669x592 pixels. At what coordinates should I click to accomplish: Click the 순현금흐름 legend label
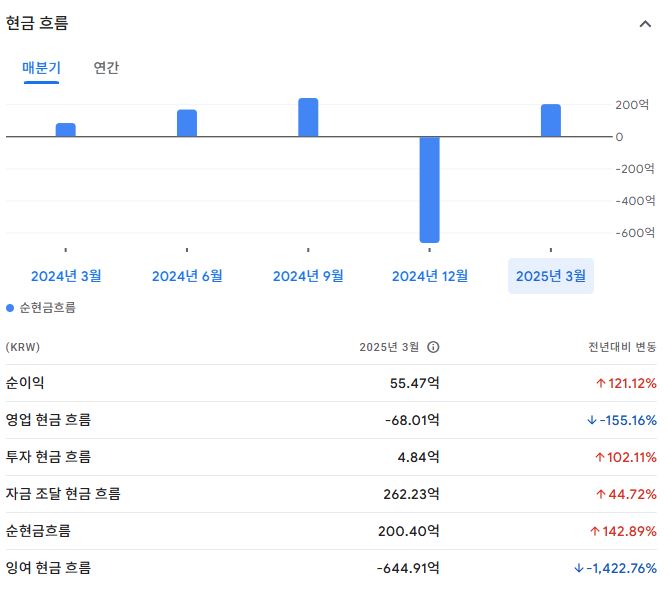pyautogui.click(x=48, y=308)
